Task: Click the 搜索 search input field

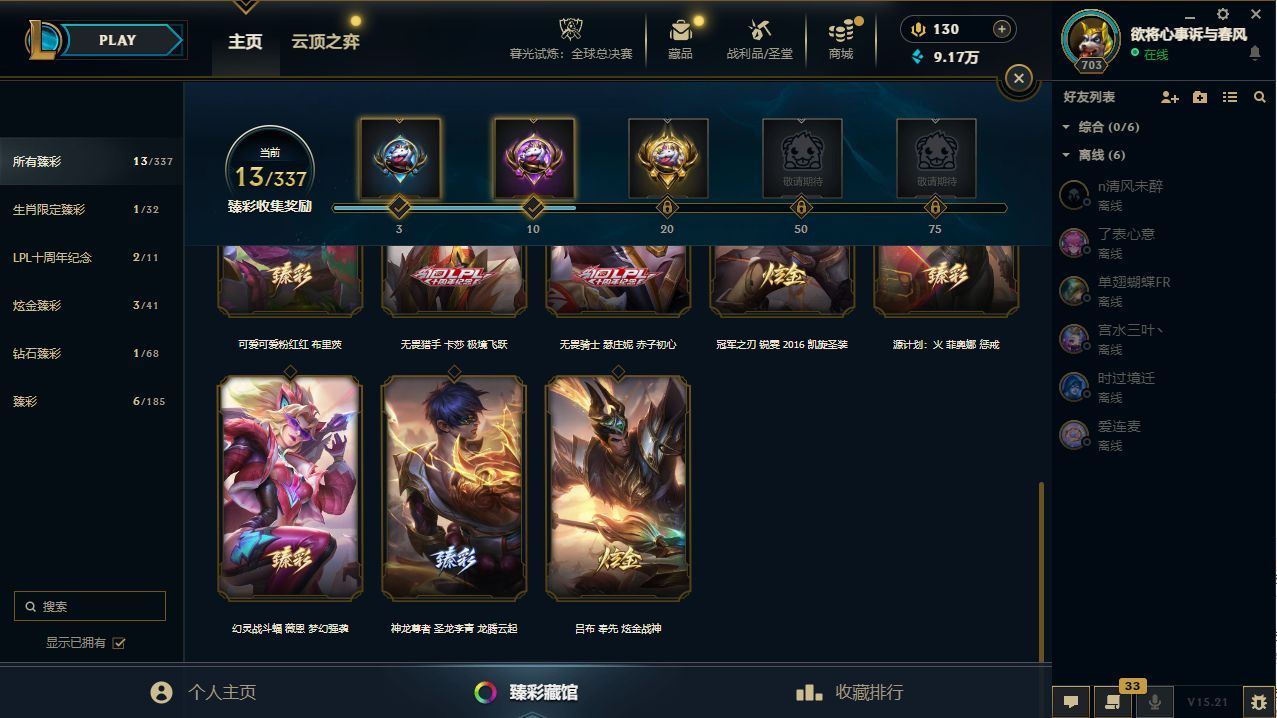Action: click(x=90, y=606)
